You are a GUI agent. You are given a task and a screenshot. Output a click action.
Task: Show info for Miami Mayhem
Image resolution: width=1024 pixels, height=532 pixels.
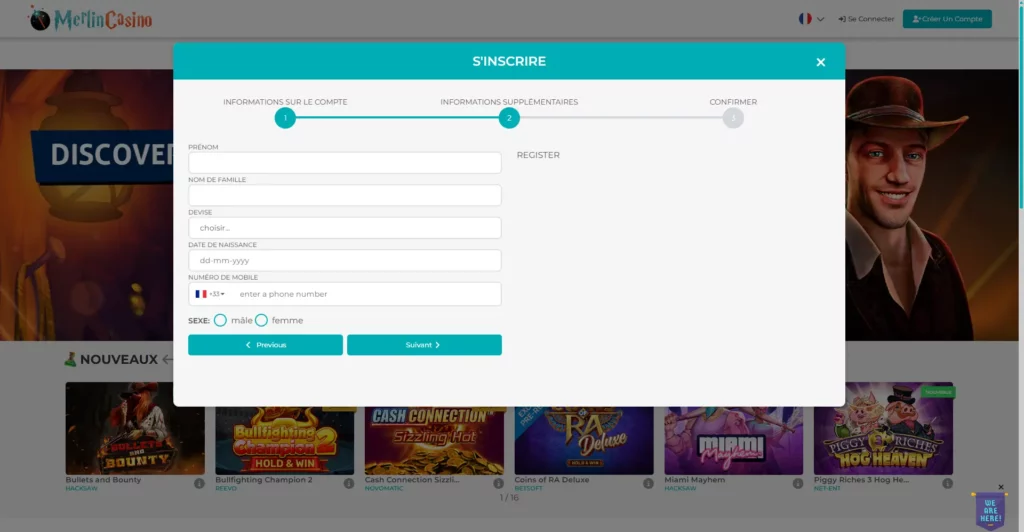tap(797, 484)
